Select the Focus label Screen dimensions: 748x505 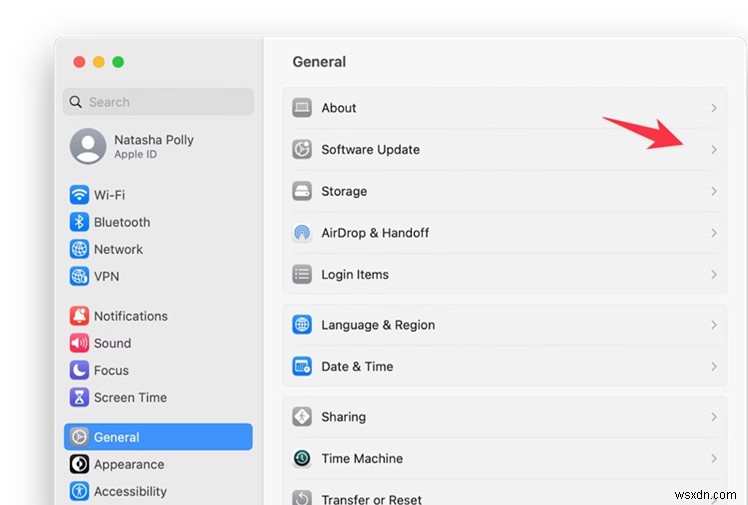(x=111, y=371)
